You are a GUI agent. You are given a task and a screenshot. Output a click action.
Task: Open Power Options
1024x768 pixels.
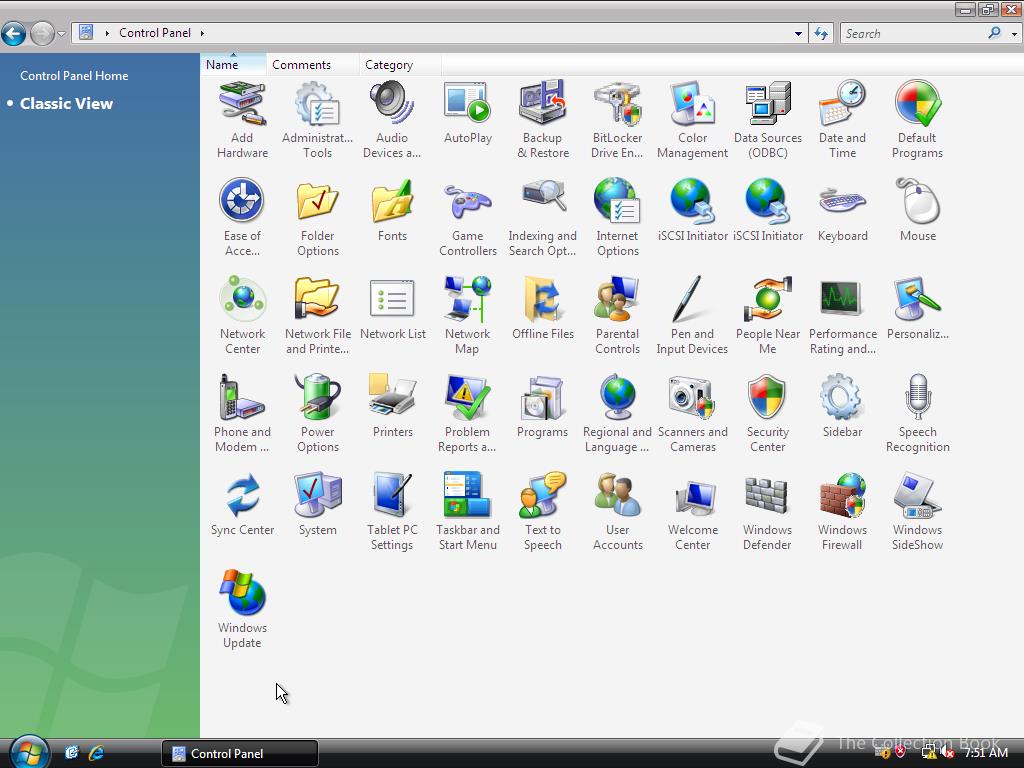pyautogui.click(x=317, y=413)
